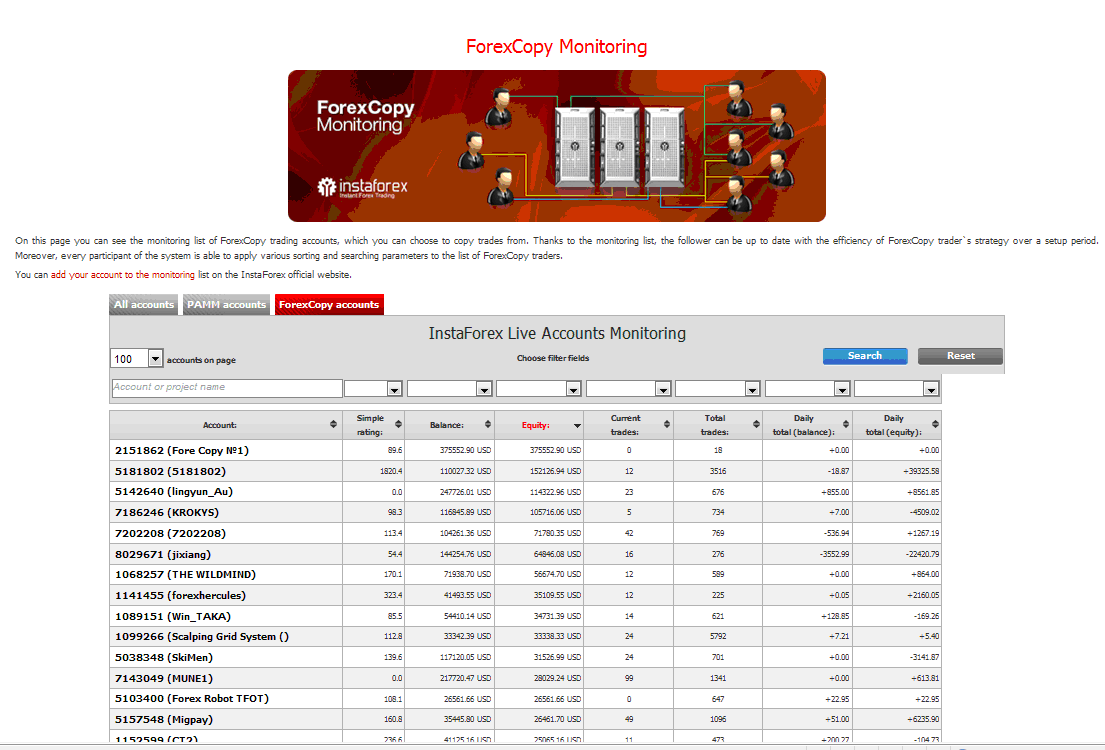Sort by Daily total (balance) arrows
1105x750 pixels.
[x=846, y=424]
